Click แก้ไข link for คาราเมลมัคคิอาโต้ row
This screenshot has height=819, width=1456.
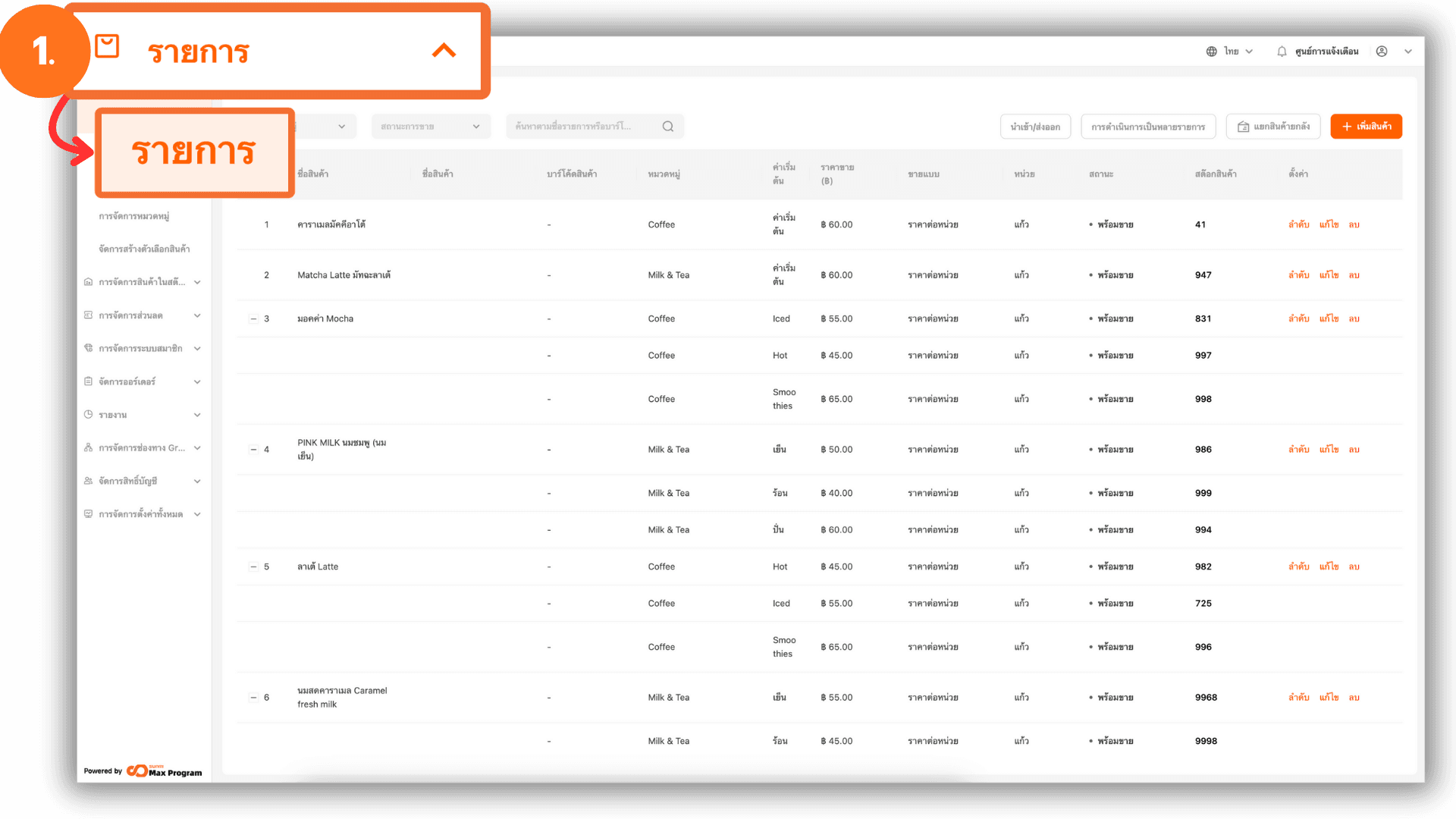coord(1329,224)
